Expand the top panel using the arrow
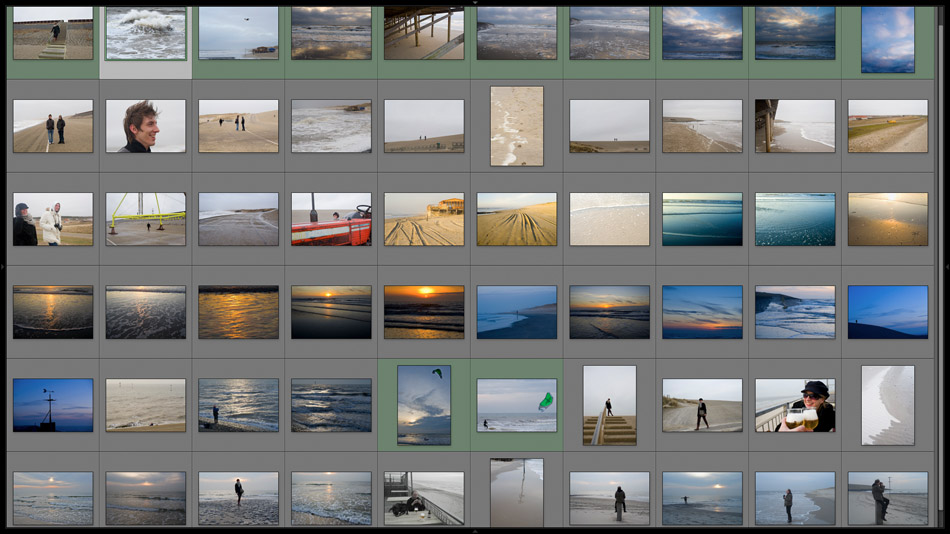 click(x=475, y=3)
